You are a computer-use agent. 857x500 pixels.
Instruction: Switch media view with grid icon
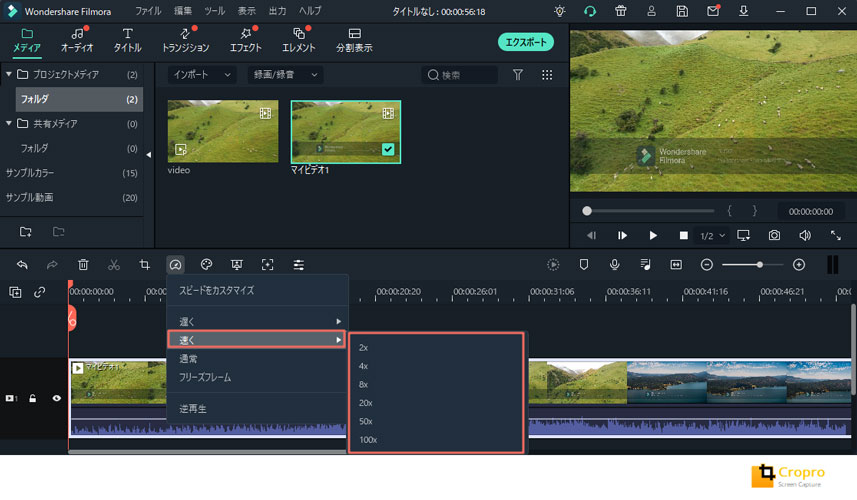(547, 75)
